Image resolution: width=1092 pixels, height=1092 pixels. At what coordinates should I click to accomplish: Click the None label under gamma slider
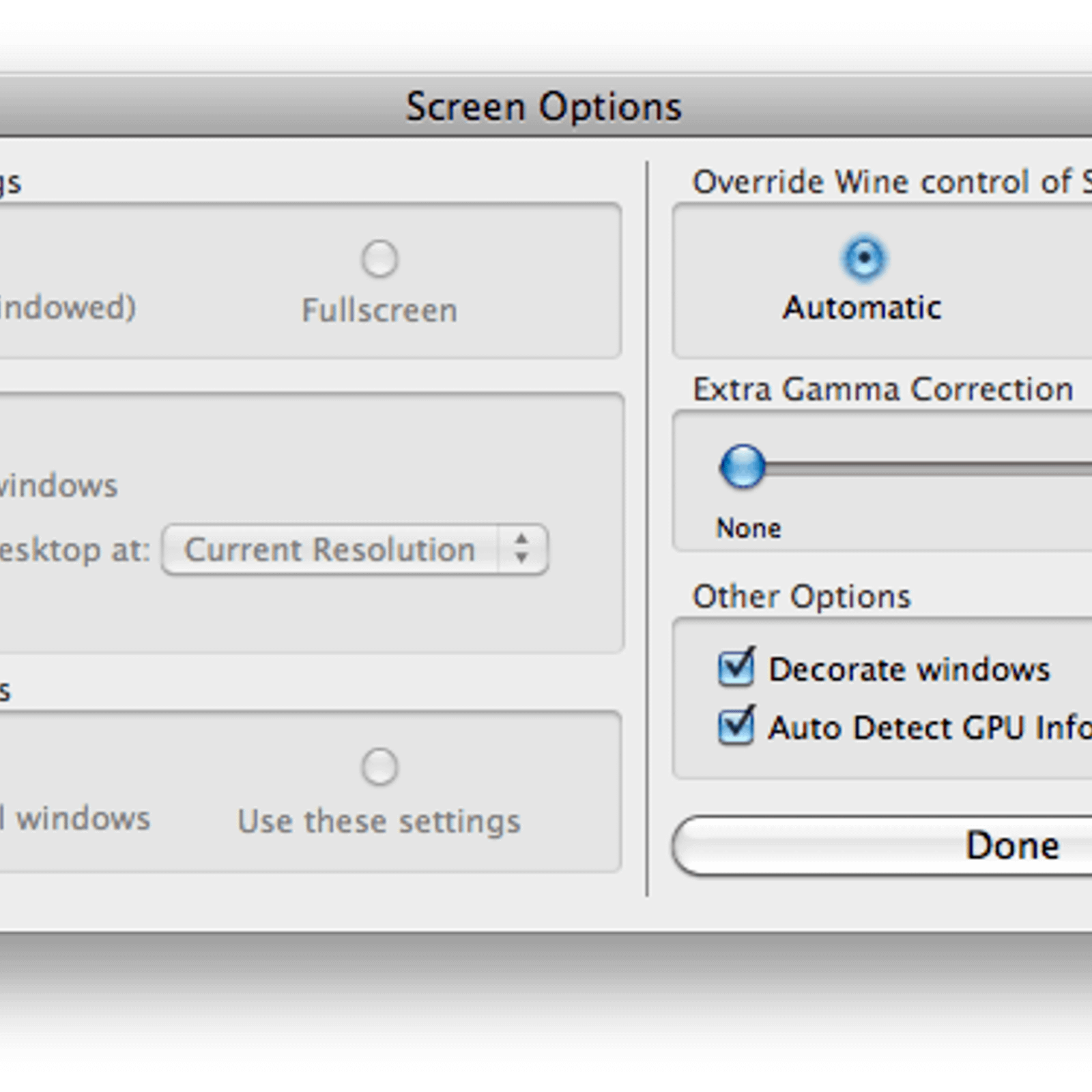point(749,528)
